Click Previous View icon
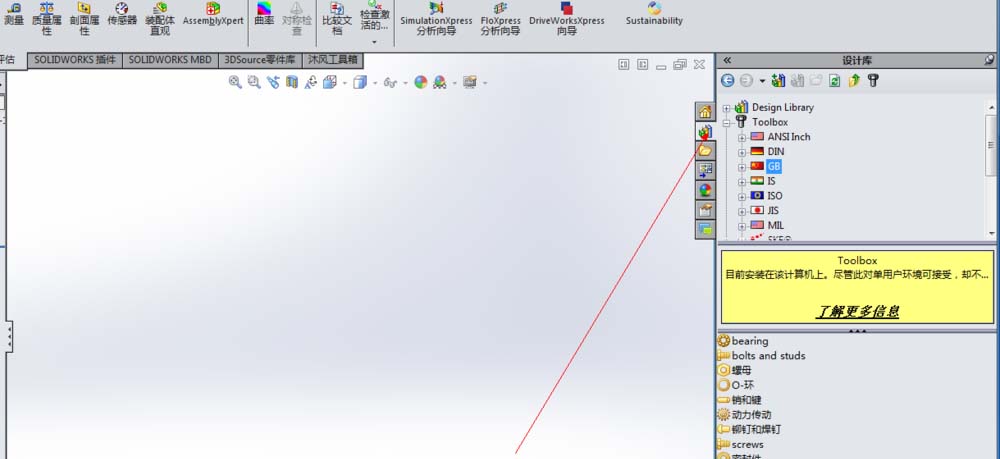This screenshot has height=459, width=1000. 273,82
